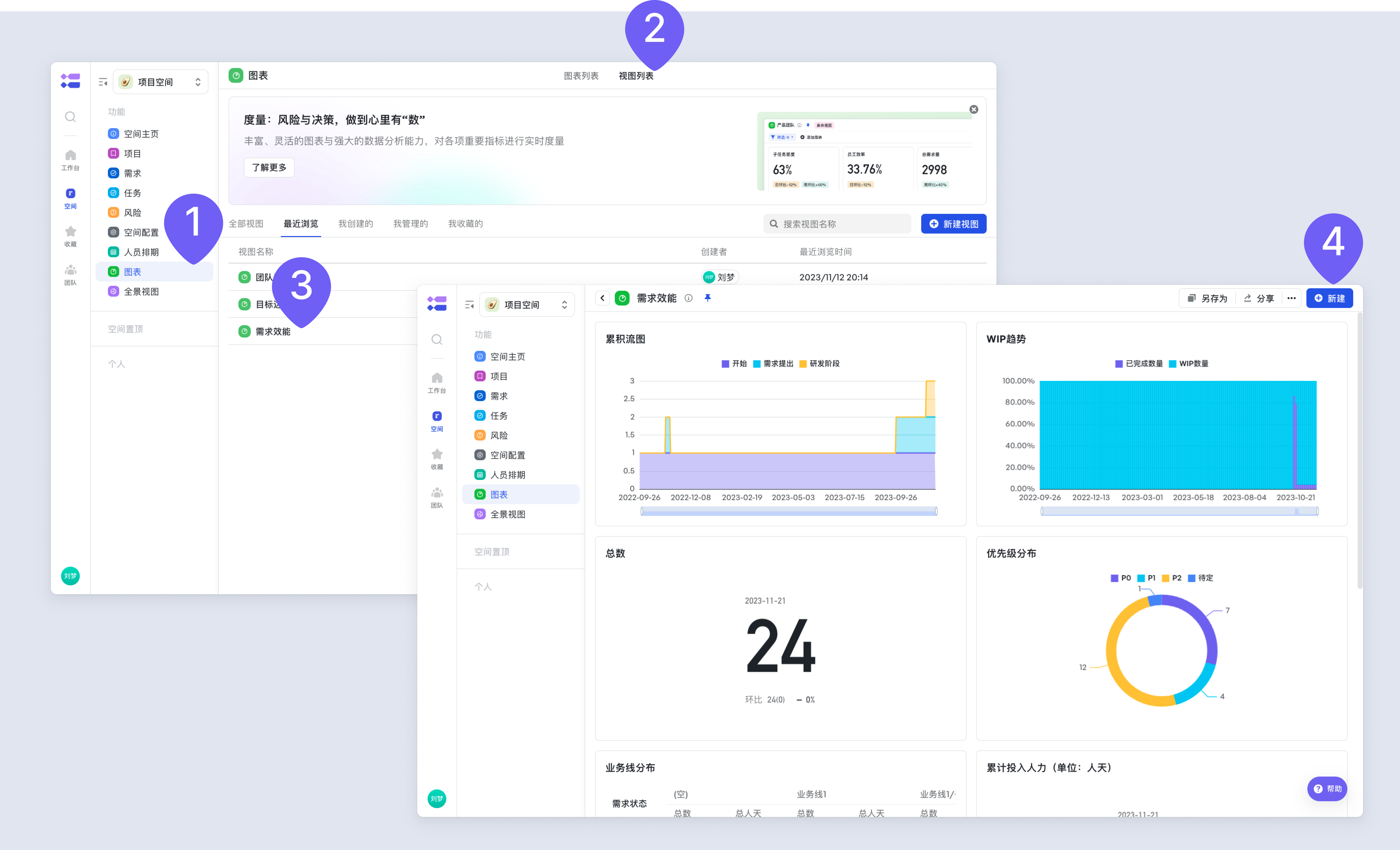The width and height of the screenshot is (1400, 850).
Task: Click the blue 新建 button in 需求效能 window
Action: 1330,298
